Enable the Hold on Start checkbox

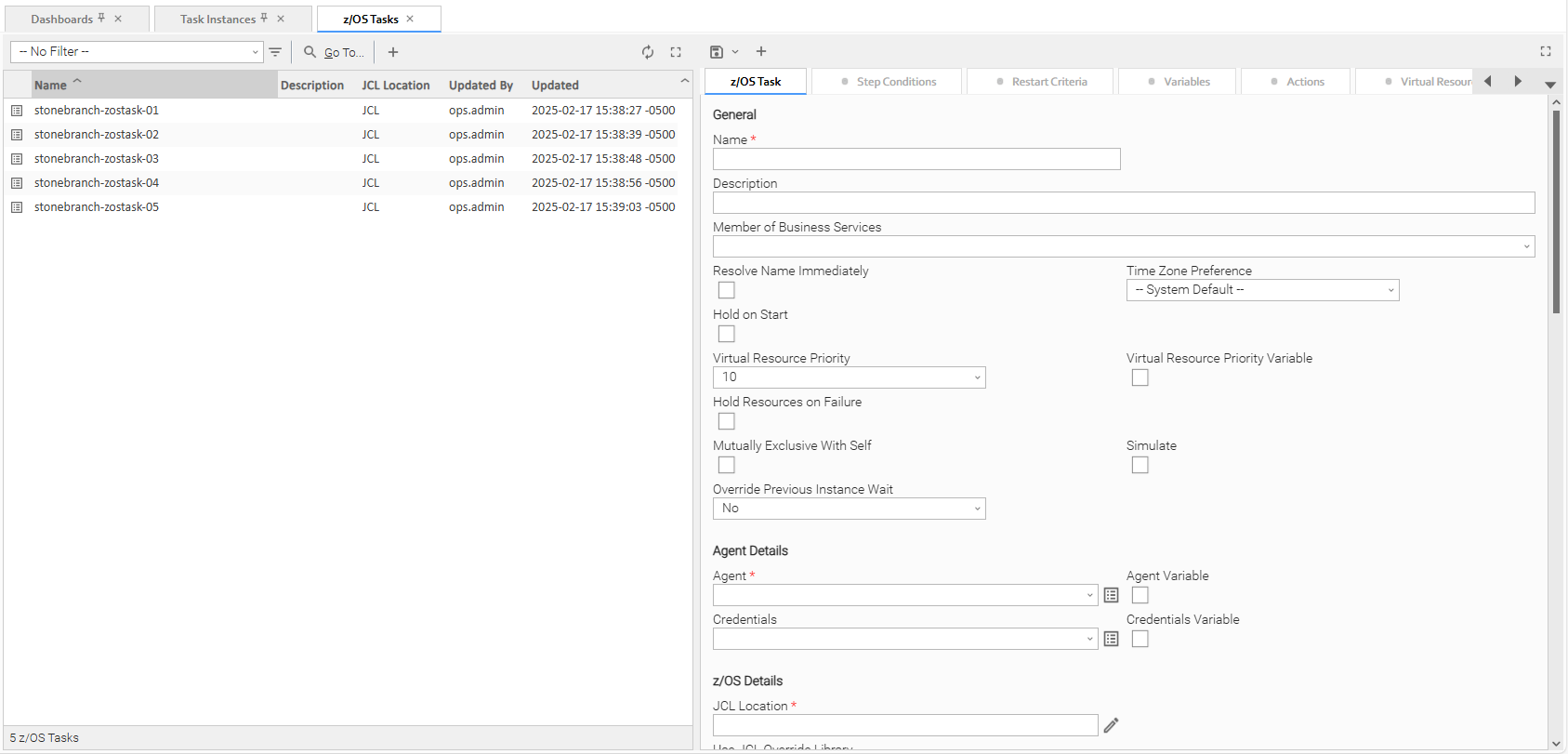coord(727,334)
